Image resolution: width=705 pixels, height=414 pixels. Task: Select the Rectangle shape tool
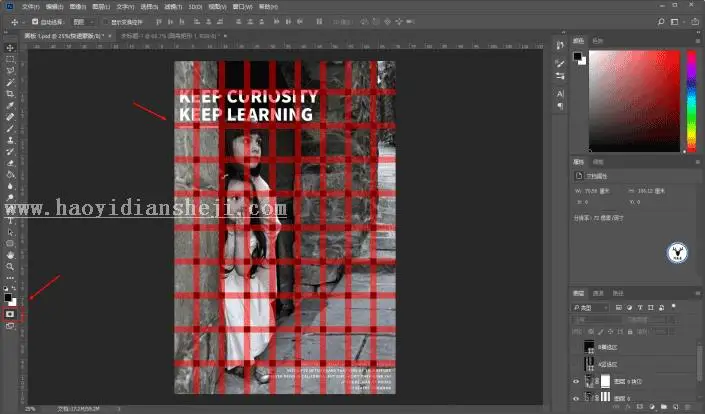coord(10,244)
